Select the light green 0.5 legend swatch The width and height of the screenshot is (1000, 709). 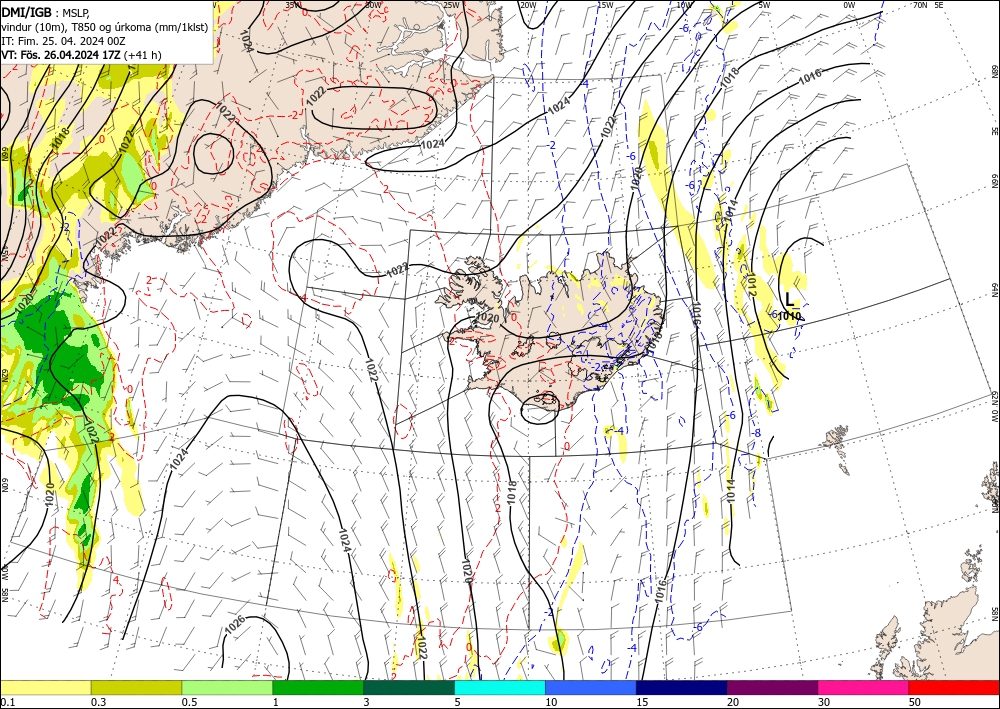pyautogui.click(x=227, y=687)
